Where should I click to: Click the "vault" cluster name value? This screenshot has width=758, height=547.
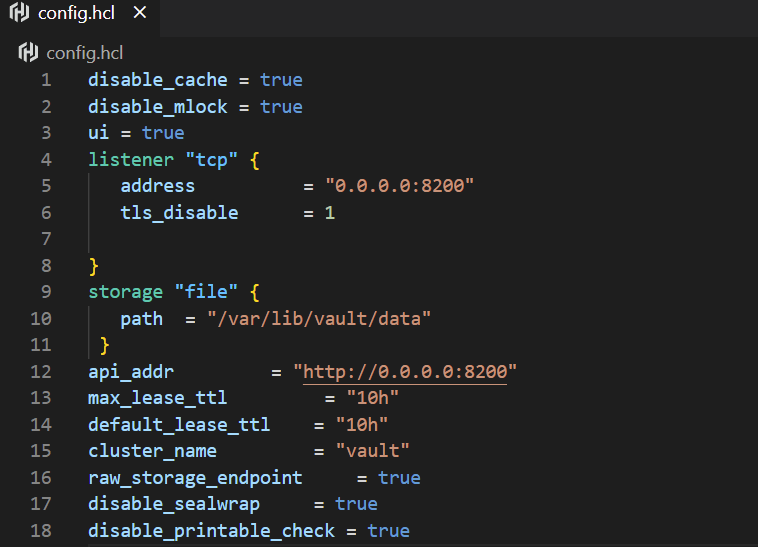(372, 451)
